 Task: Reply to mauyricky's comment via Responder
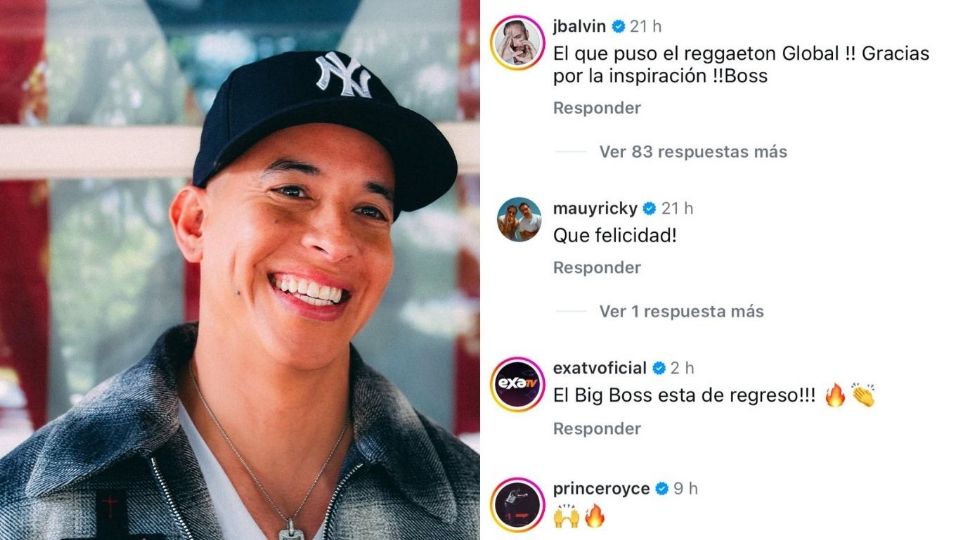tap(597, 268)
